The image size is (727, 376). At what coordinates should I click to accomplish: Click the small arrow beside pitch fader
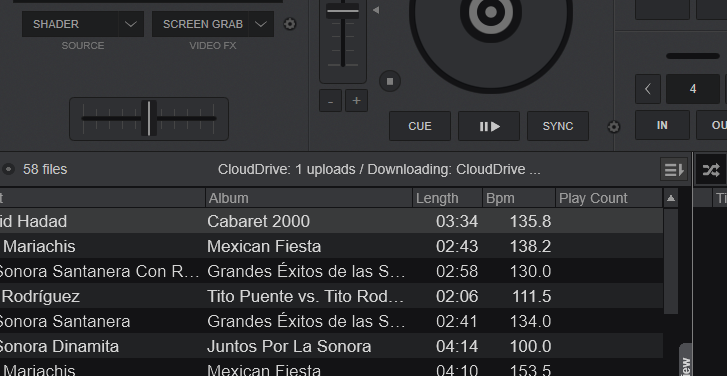tap(376, 10)
